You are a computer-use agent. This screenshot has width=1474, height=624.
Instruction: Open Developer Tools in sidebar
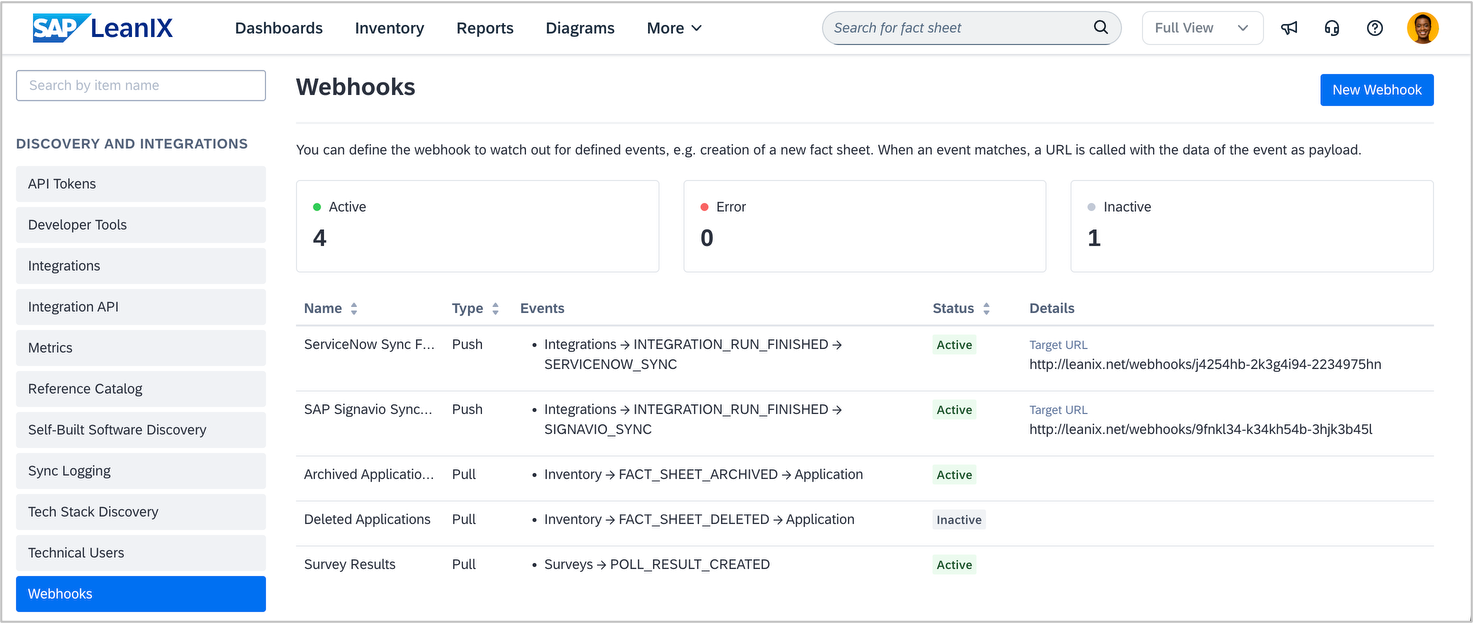[x=141, y=225]
